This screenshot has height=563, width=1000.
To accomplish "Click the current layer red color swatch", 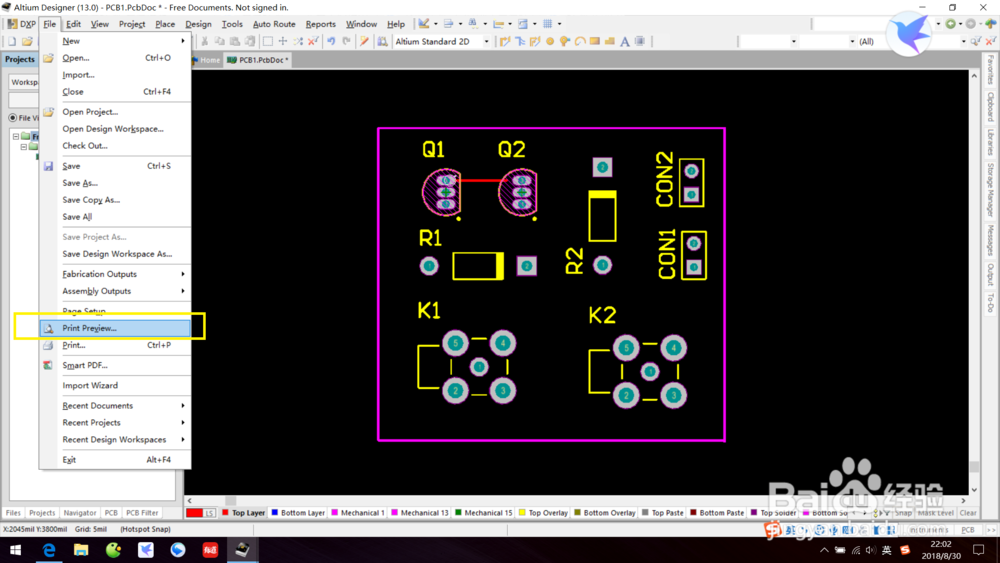I will tap(195, 513).
